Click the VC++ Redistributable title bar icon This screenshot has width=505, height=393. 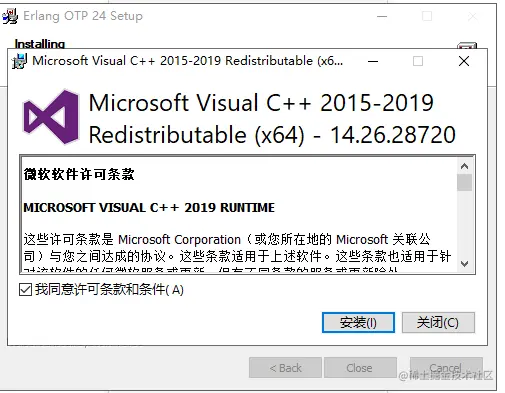19,61
